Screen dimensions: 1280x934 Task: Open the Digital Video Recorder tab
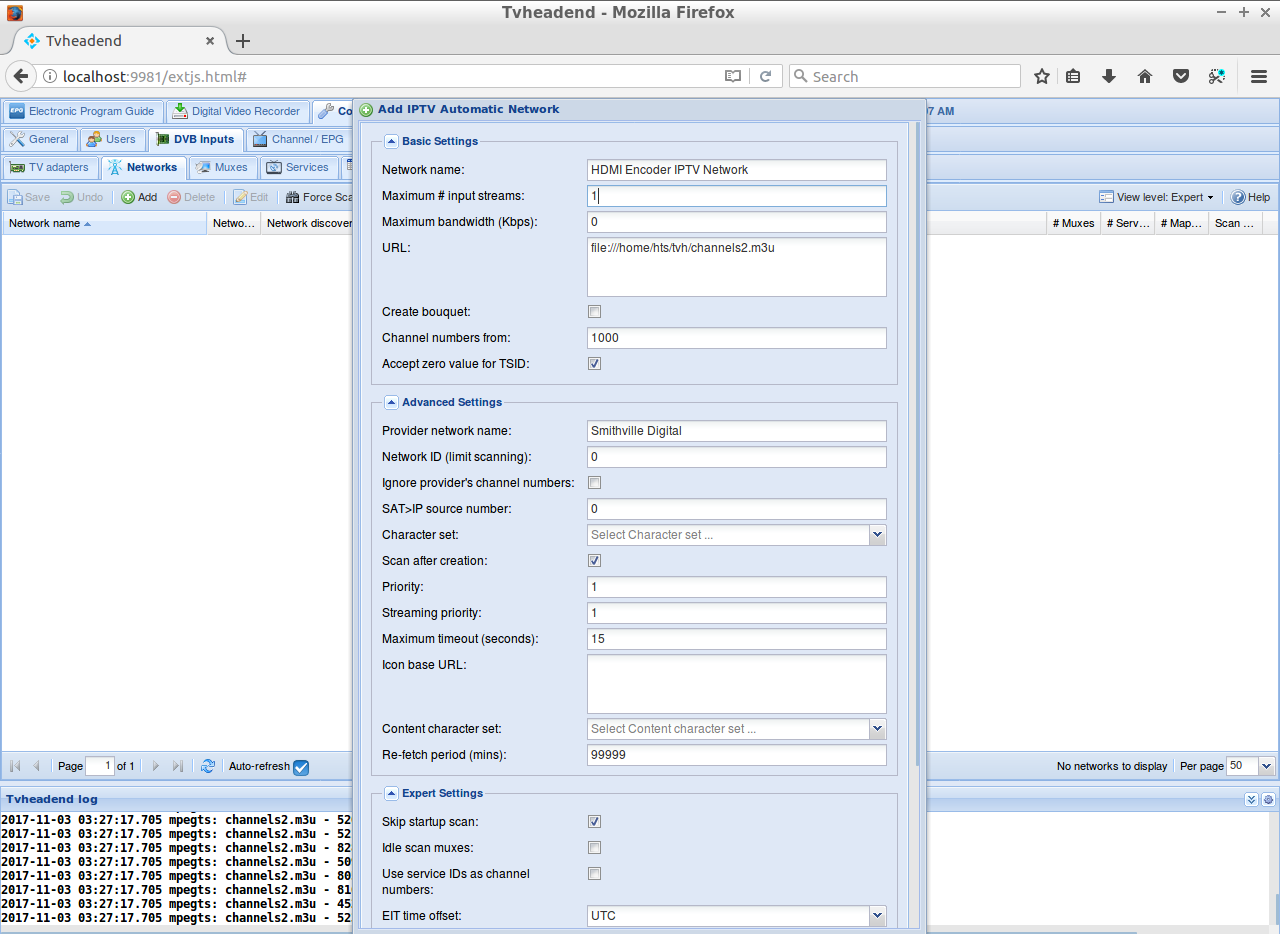click(237, 111)
